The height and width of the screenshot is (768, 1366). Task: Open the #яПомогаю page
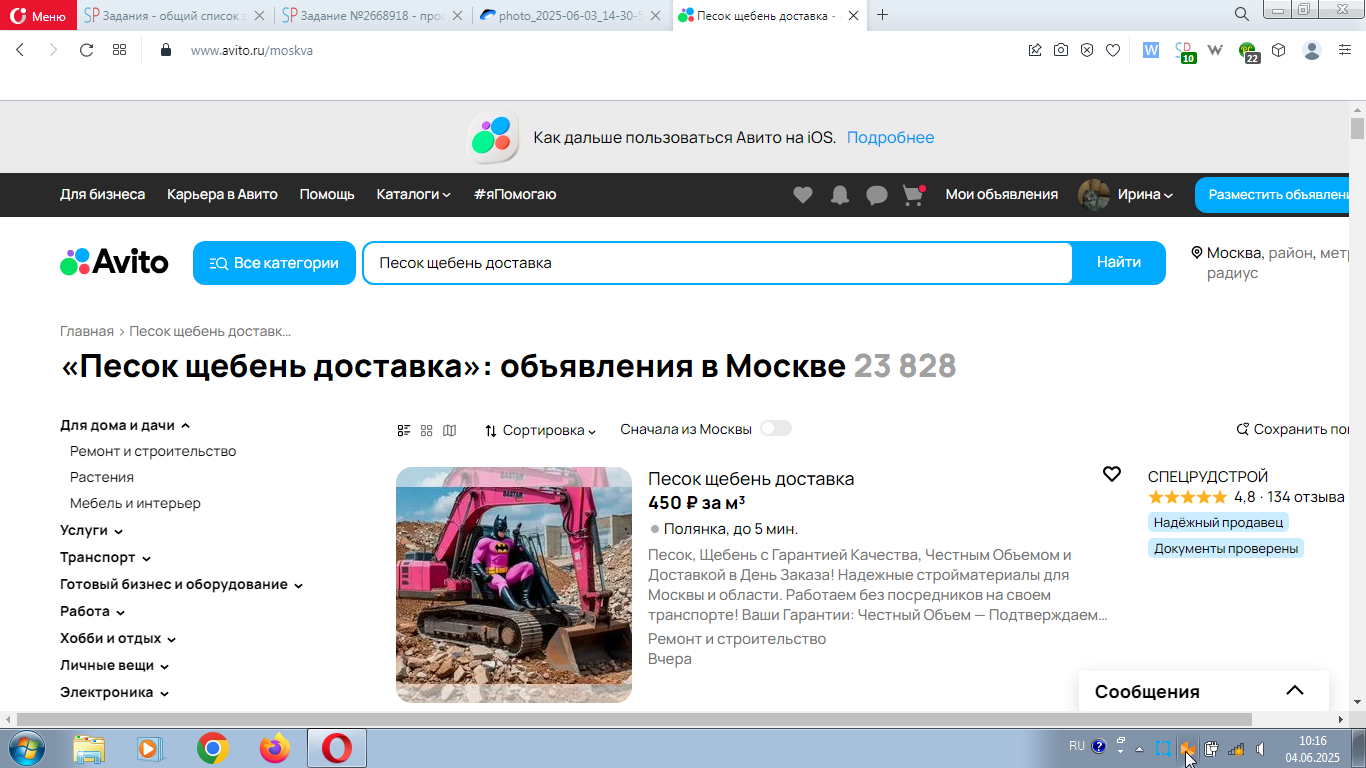point(515,194)
